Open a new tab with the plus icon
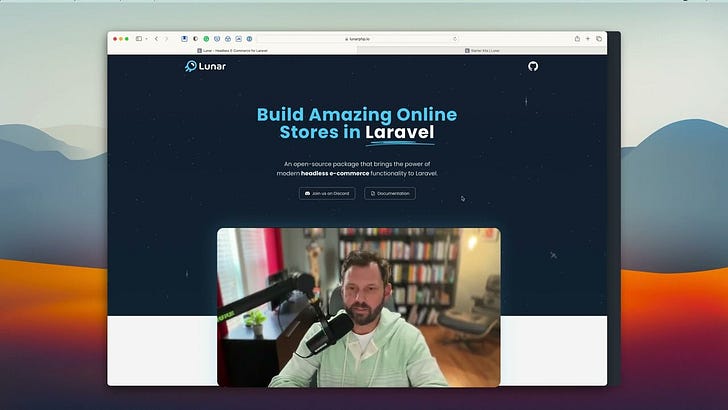Image resolution: width=728 pixels, height=410 pixels. pyautogui.click(x=588, y=39)
